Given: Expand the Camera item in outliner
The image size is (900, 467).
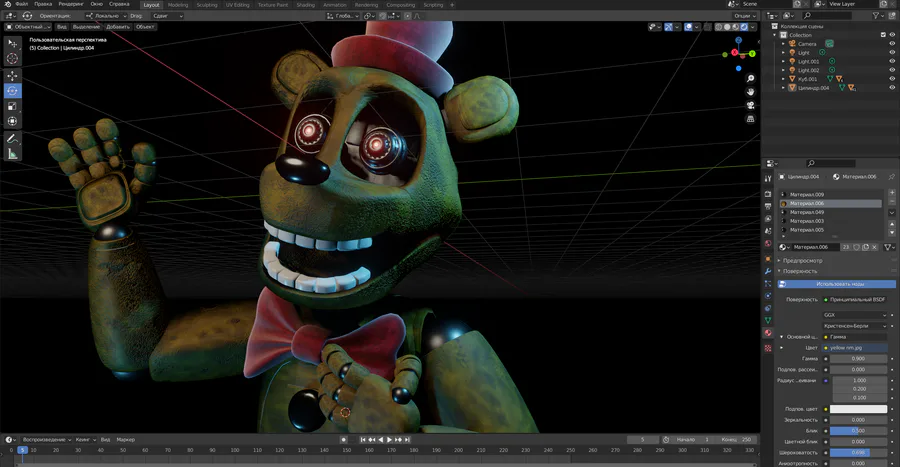Looking at the screenshot, I should (783, 44).
